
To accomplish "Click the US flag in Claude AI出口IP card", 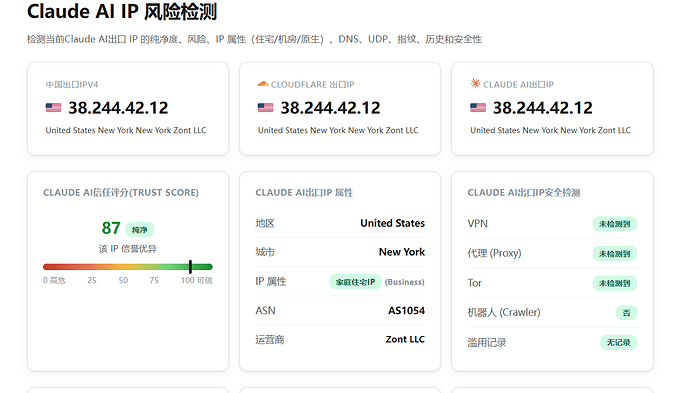I will pos(478,108).
